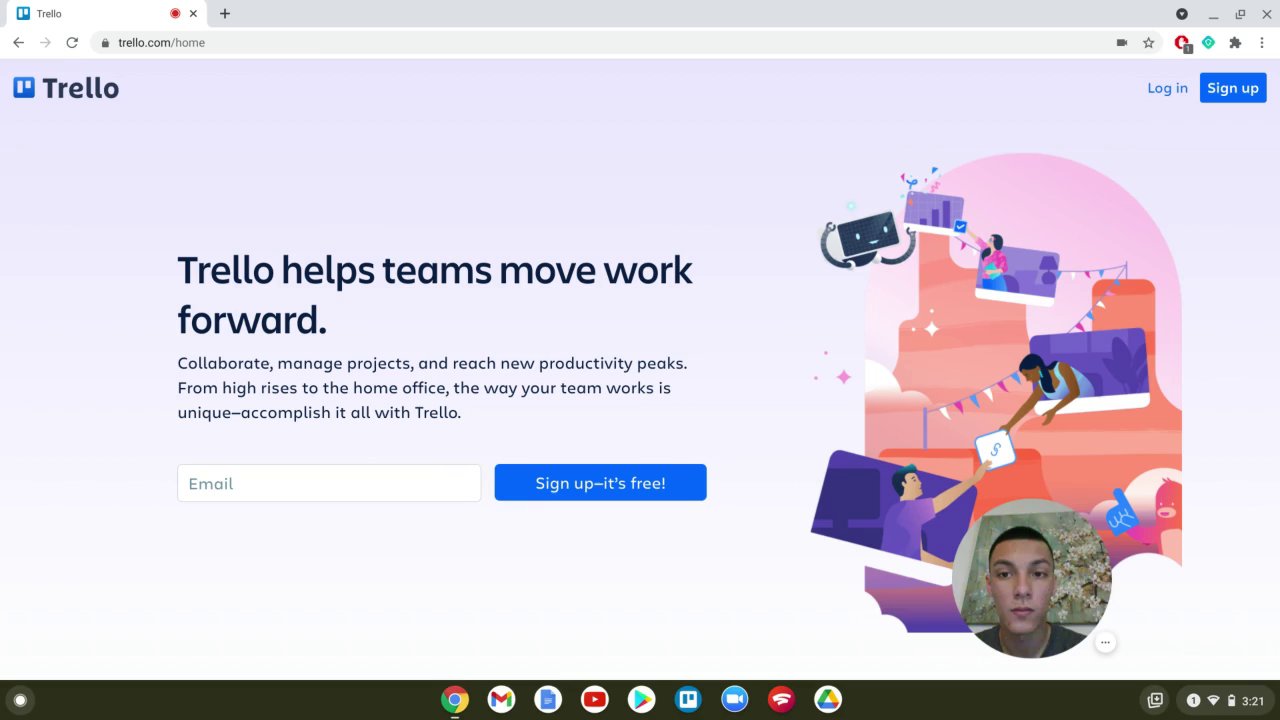Image resolution: width=1280 pixels, height=720 pixels.
Task: Click the webcam video bubble
Action: pyautogui.click(x=1032, y=578)
